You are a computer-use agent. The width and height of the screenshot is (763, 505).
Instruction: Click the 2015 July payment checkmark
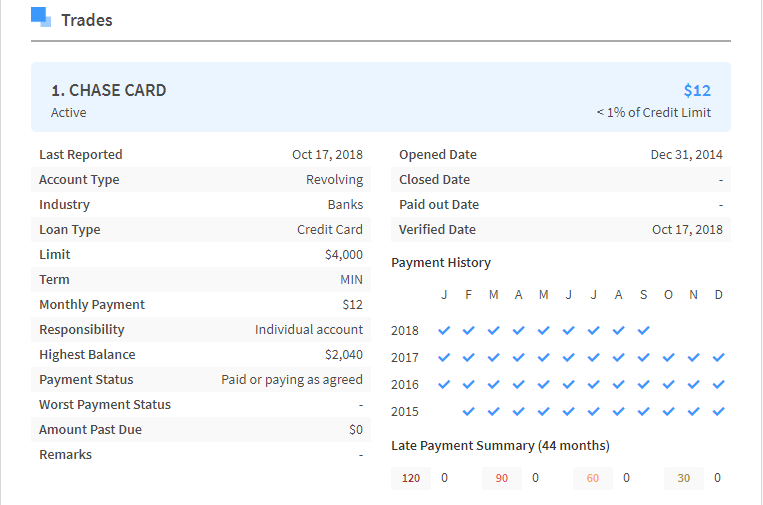[593, 412]
